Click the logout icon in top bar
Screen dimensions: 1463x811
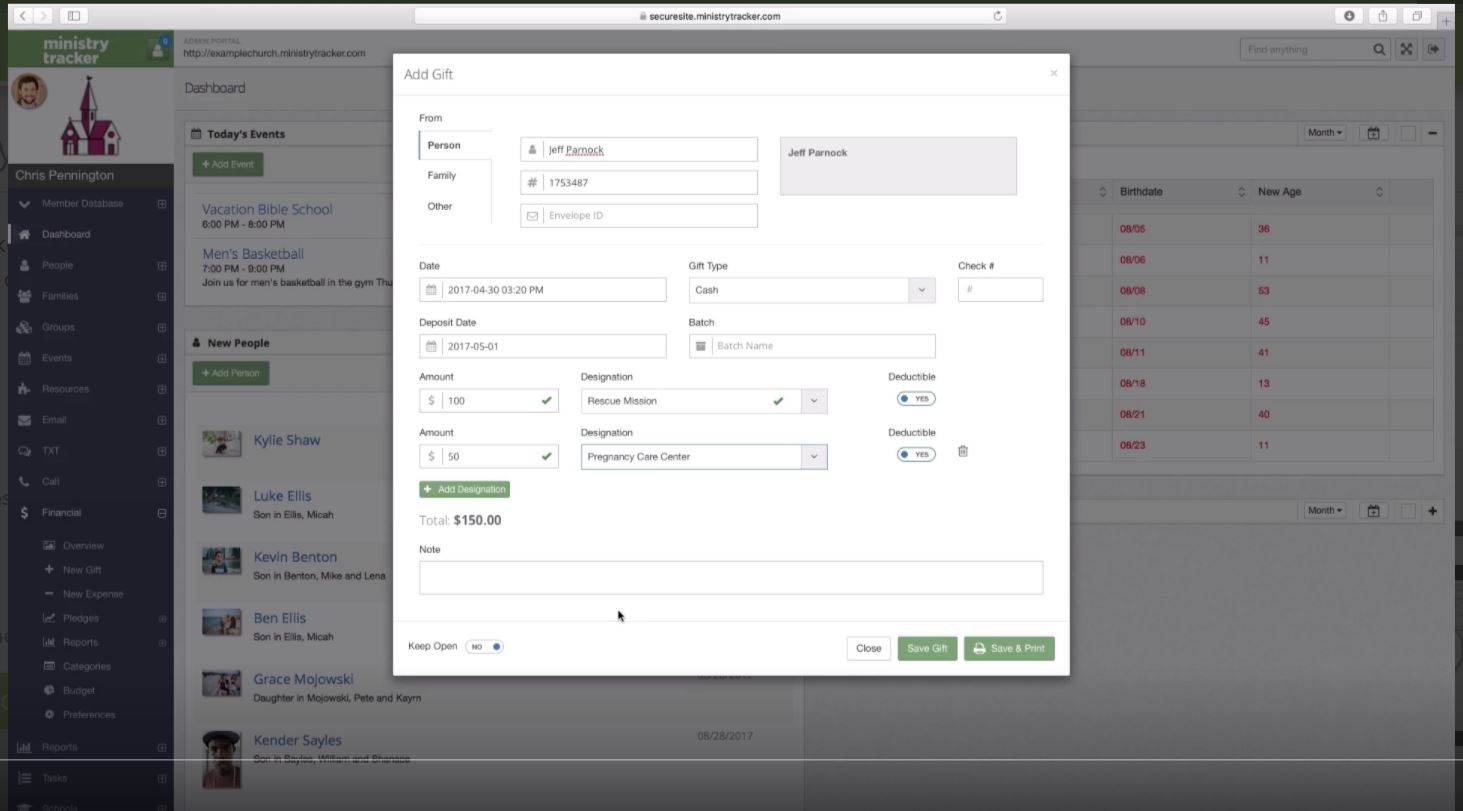(x=1435, y=49)
